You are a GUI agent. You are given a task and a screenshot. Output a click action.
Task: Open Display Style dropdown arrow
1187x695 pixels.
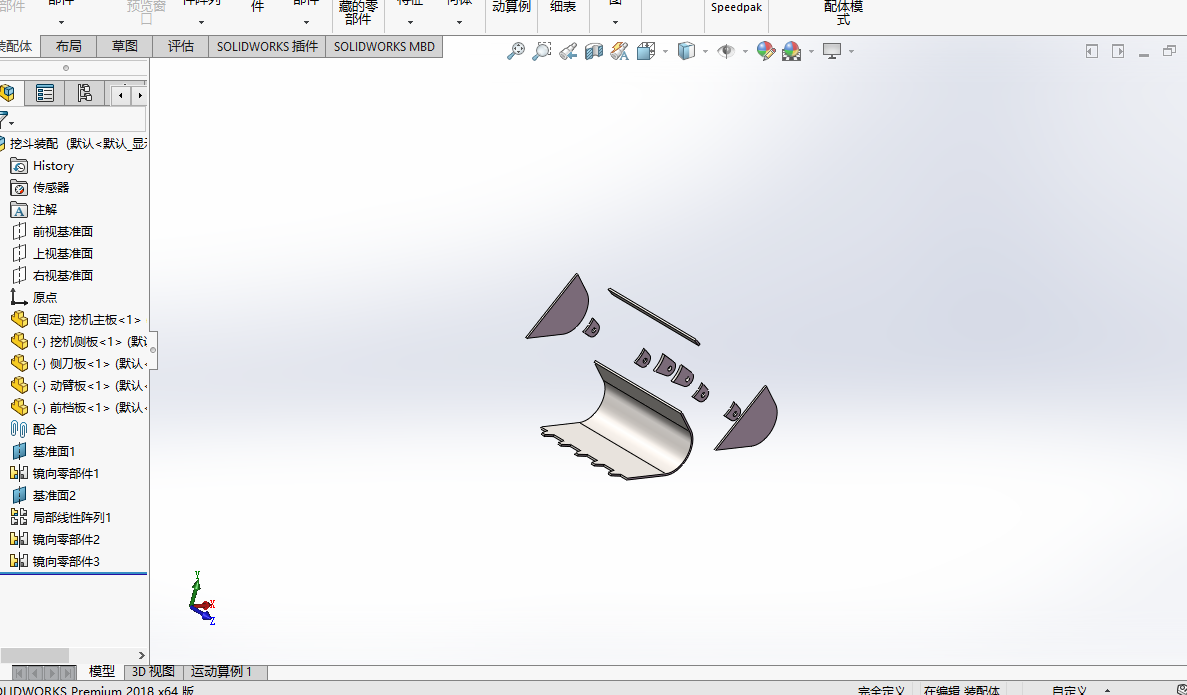click(x=706, y=51)
